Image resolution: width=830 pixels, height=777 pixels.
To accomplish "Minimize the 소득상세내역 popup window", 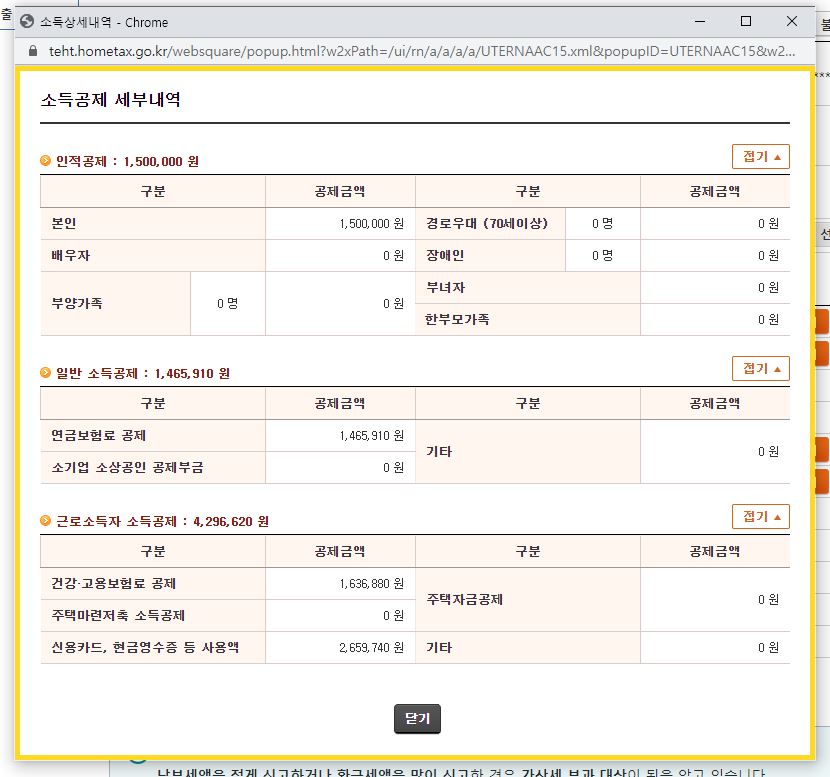I will coord(698,21).
